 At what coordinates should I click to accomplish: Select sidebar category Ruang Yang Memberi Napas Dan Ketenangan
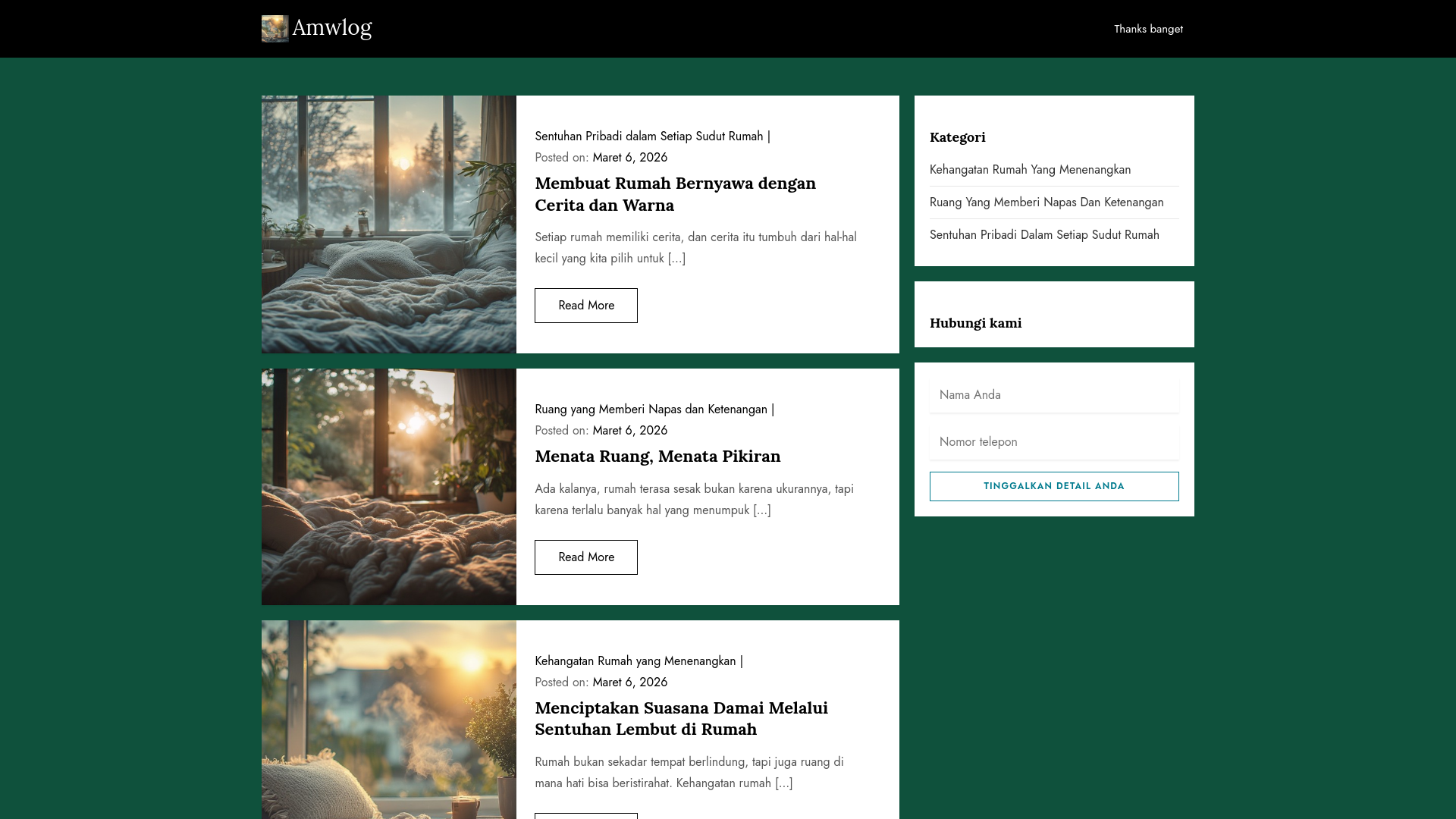(1046, 202)
